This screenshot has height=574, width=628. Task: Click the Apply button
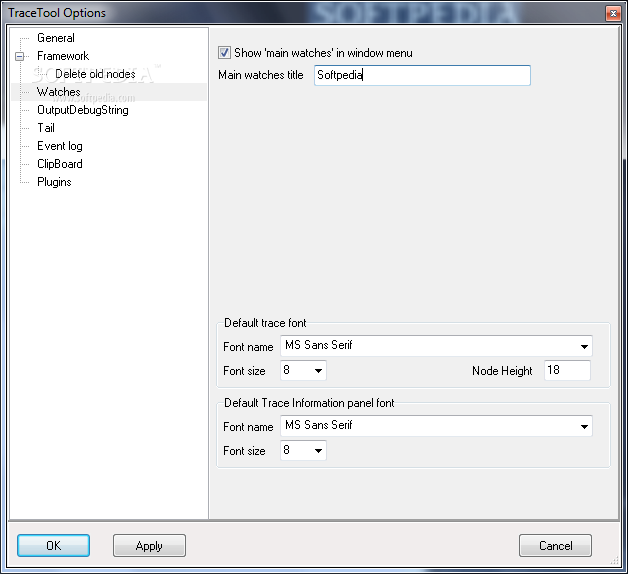point(149,546)
